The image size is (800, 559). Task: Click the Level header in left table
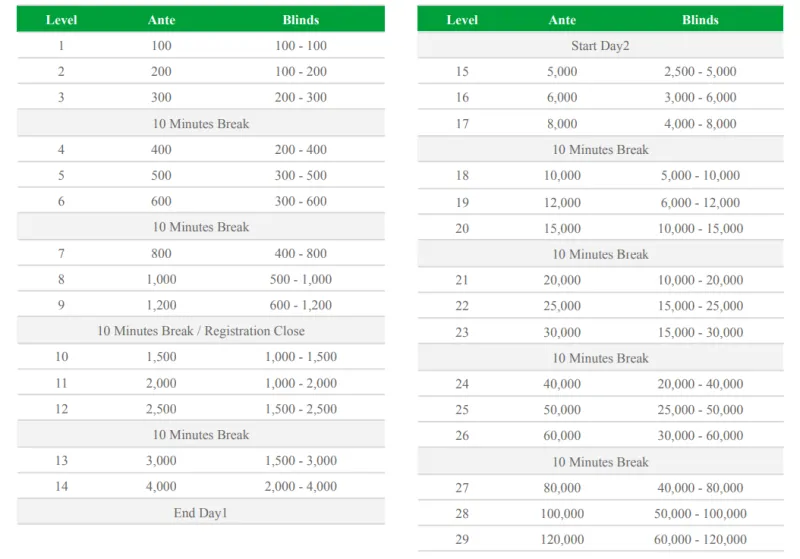[61, 20]
